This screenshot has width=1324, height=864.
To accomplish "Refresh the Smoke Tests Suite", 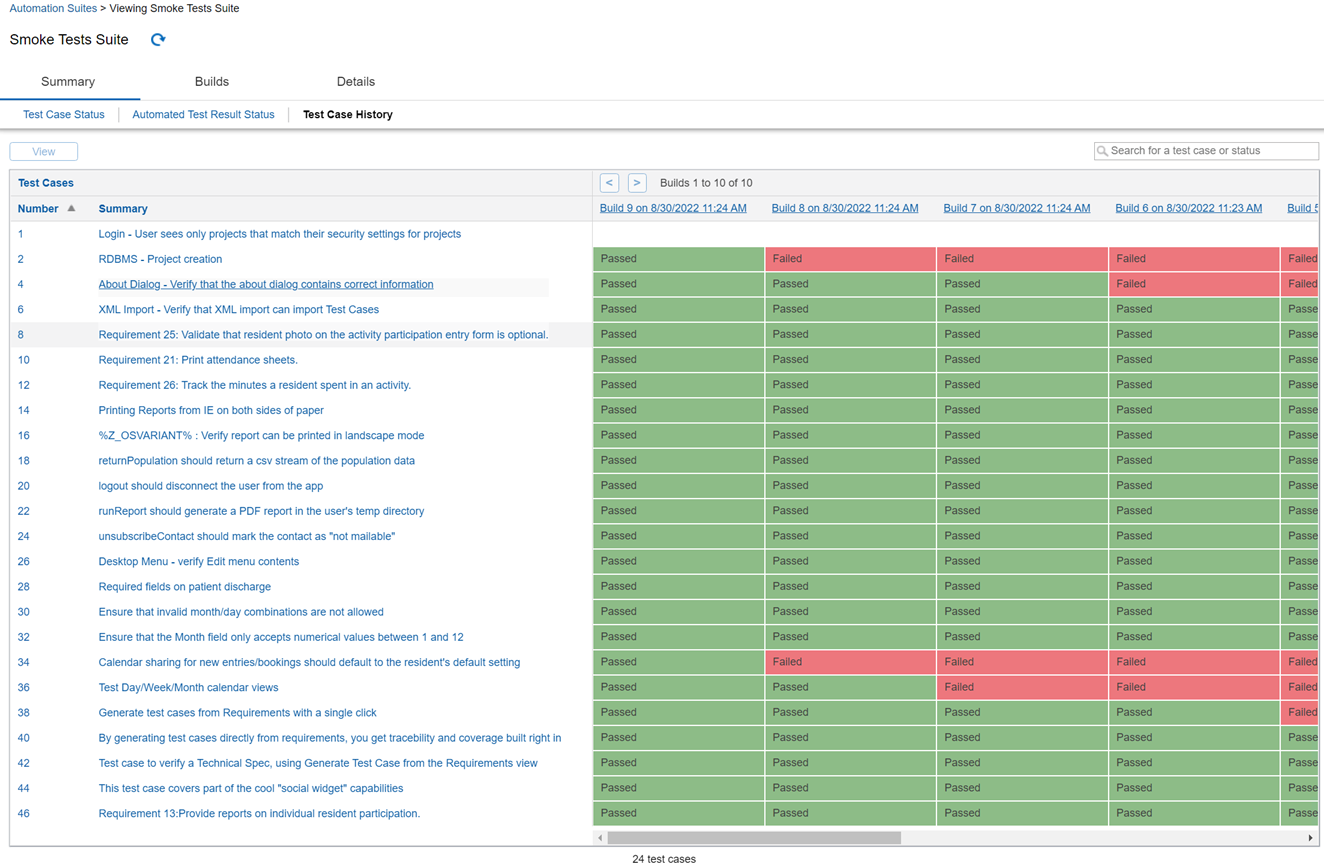I will coord(158,40).
